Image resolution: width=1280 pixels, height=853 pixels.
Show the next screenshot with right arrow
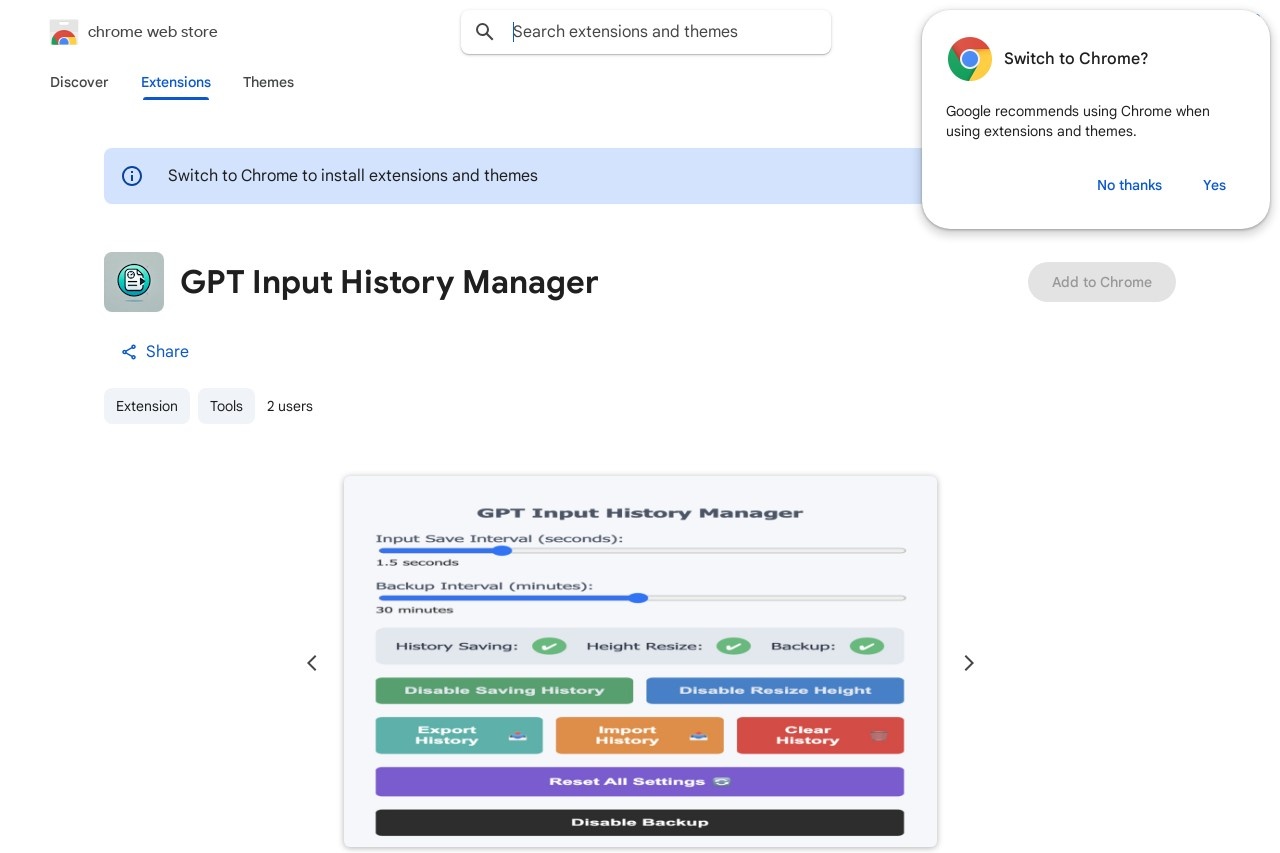[968, 663]
